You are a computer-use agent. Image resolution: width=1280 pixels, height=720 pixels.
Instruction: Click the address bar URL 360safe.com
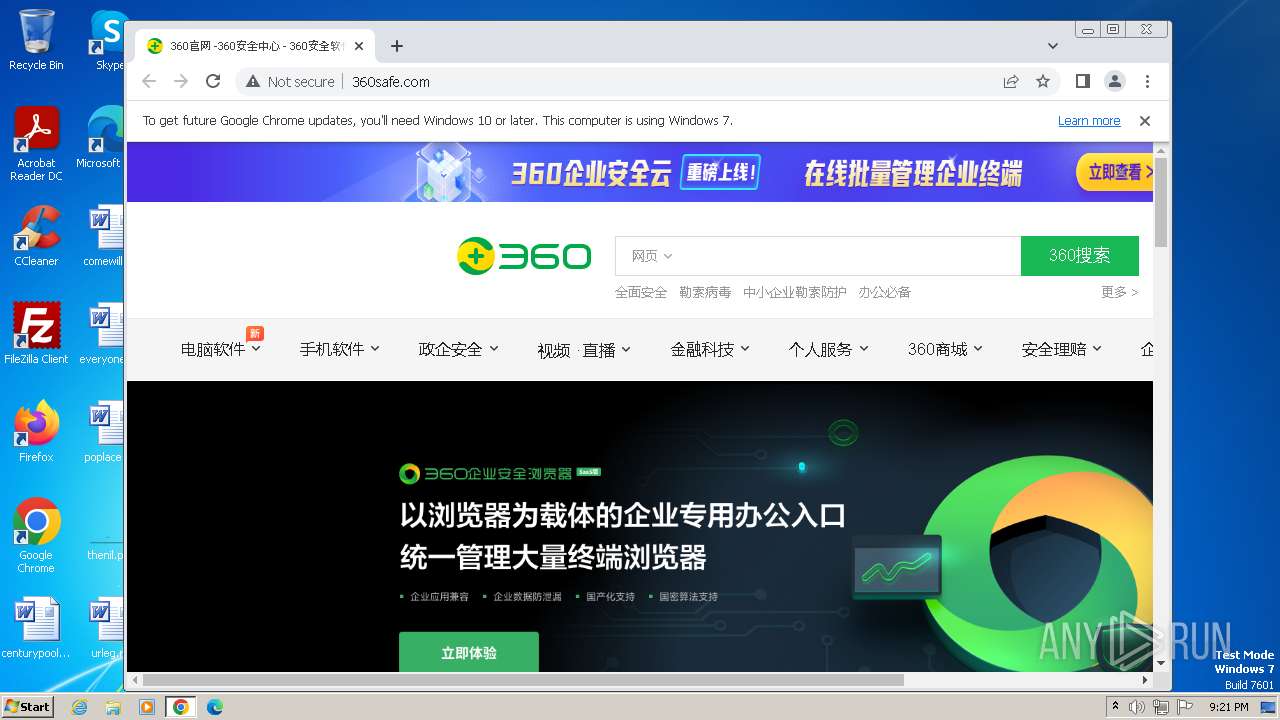tap(391, 82)
